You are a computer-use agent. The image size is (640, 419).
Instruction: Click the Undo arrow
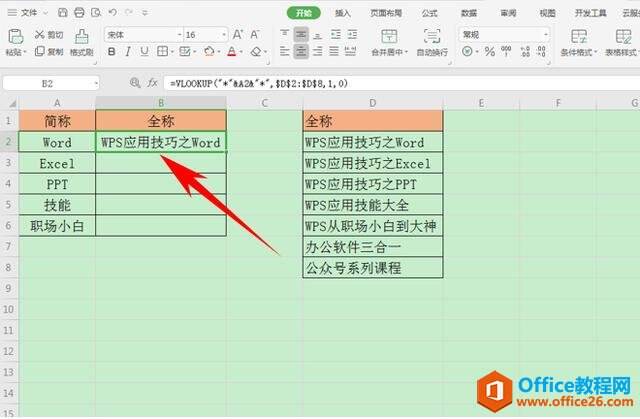(113, 13)
